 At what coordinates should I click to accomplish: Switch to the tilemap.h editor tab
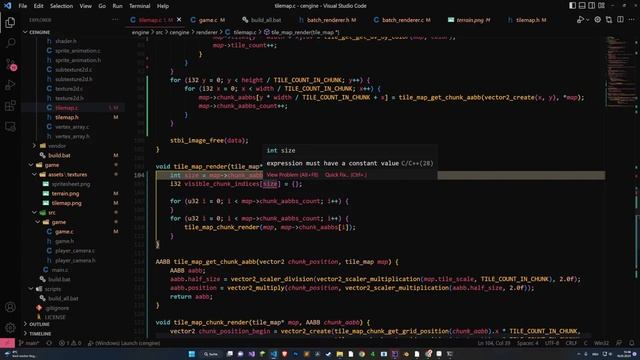[x=527, y=20]
